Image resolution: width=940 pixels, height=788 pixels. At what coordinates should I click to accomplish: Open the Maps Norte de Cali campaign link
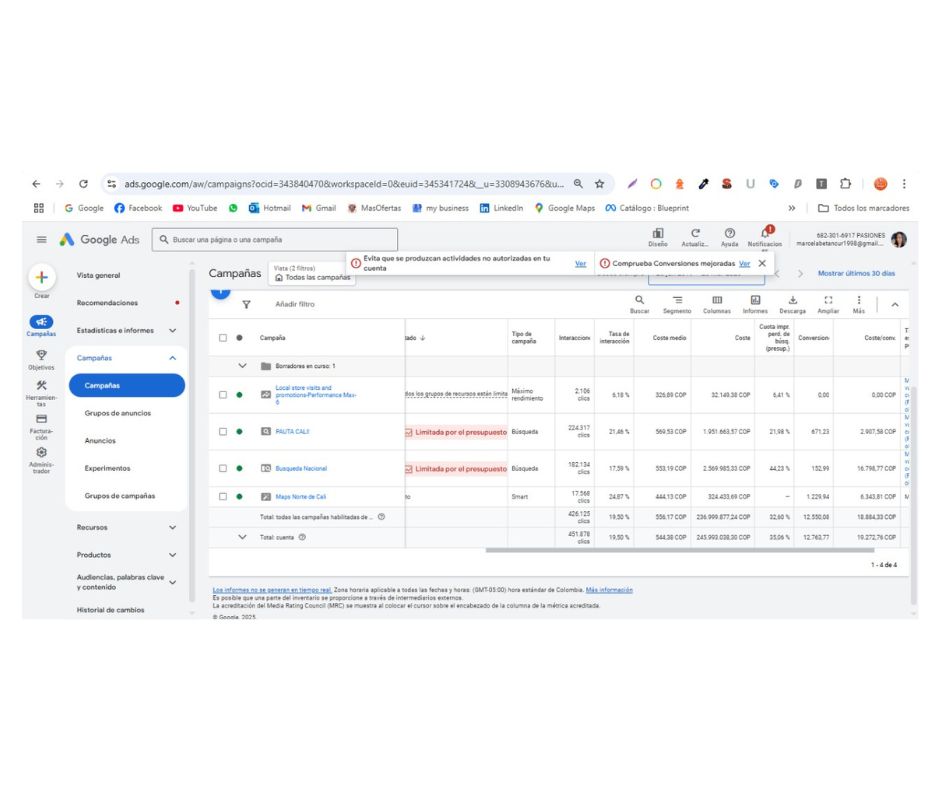click(x=301, y=497)
